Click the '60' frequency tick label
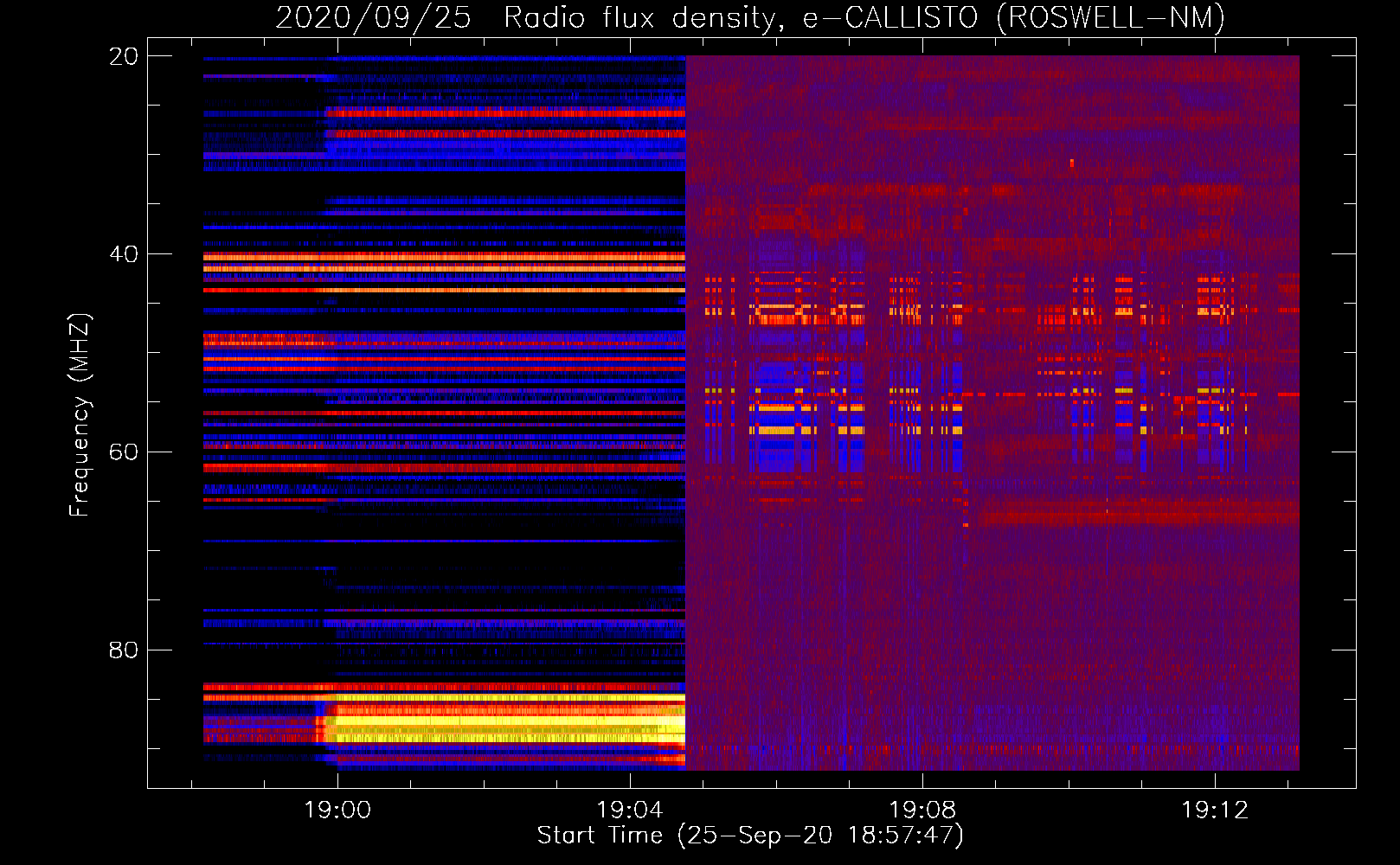Viewport: 1400px width, 865px height. pos(124,452)
